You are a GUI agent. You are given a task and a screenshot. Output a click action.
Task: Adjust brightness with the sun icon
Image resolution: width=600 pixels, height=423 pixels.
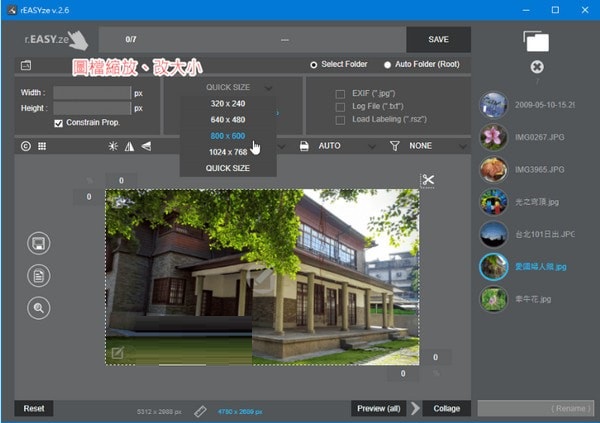(113, 146)
